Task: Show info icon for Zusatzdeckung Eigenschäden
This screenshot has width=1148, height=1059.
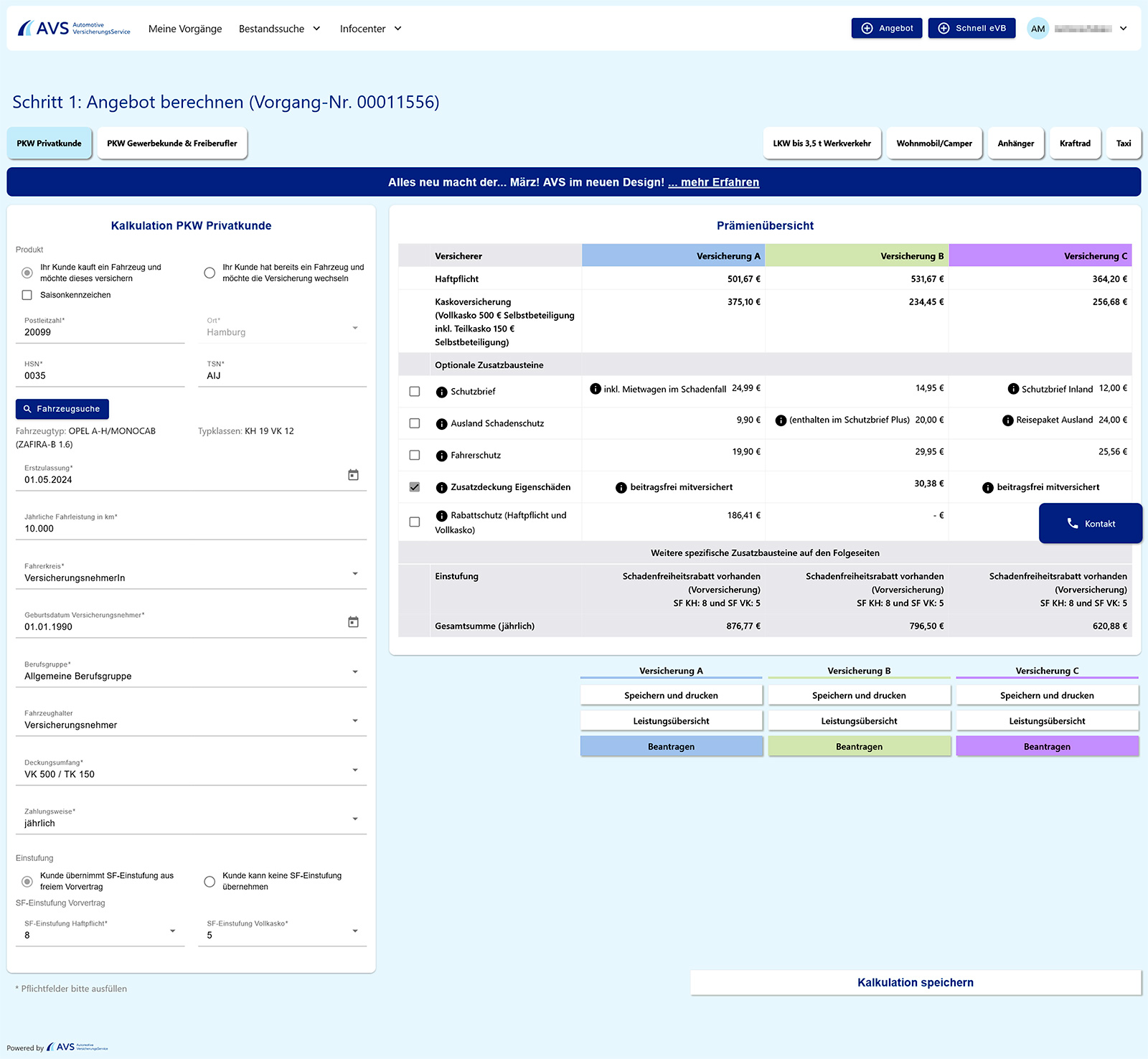Action: pyautogui.click(x=442, y=488)
